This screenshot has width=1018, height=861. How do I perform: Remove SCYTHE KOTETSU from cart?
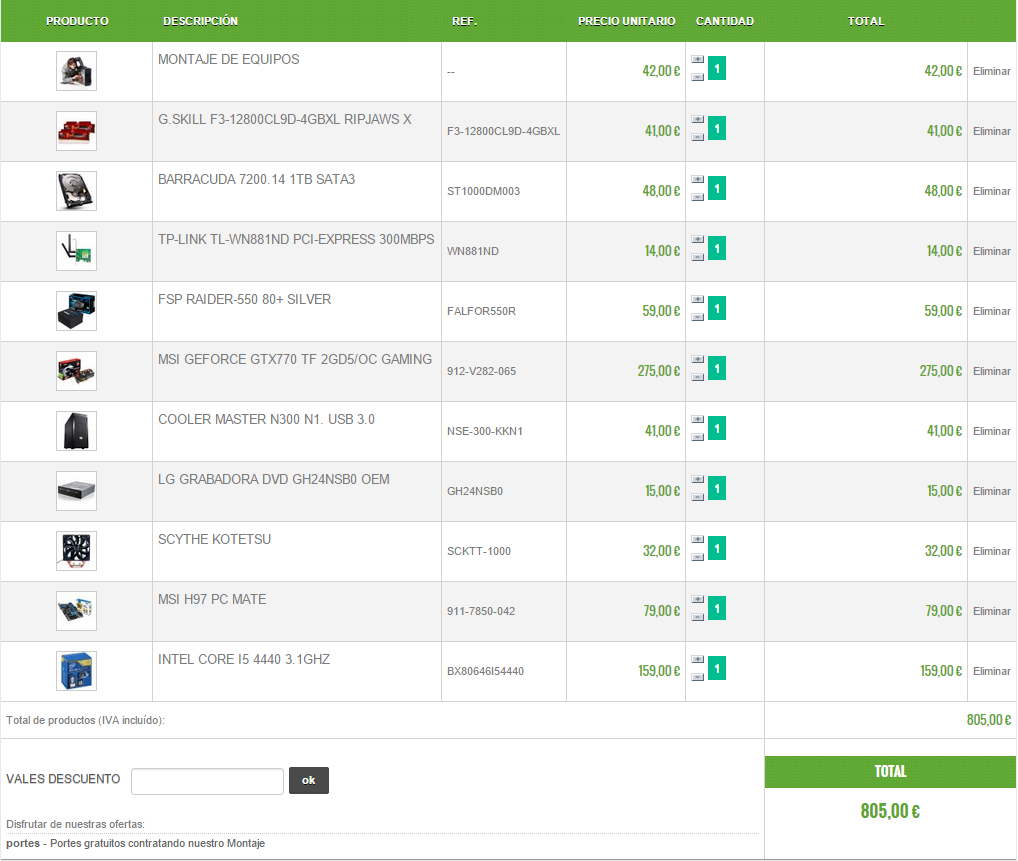pos(991,552)
